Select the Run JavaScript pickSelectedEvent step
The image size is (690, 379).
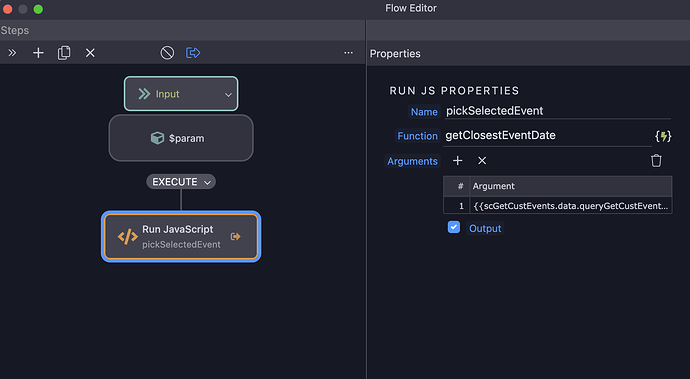[x=181, y=236]
